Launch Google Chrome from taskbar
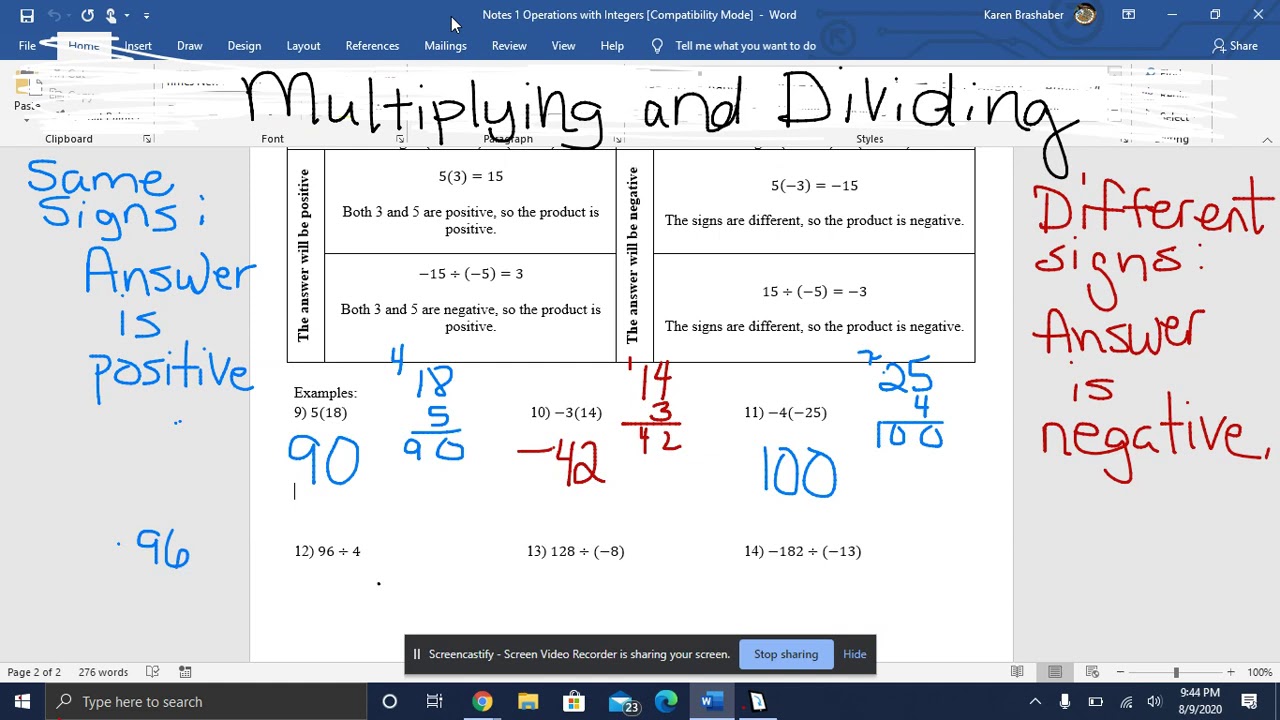The image size is (1280, 720). pyautogui.click(x=482, y=702)
